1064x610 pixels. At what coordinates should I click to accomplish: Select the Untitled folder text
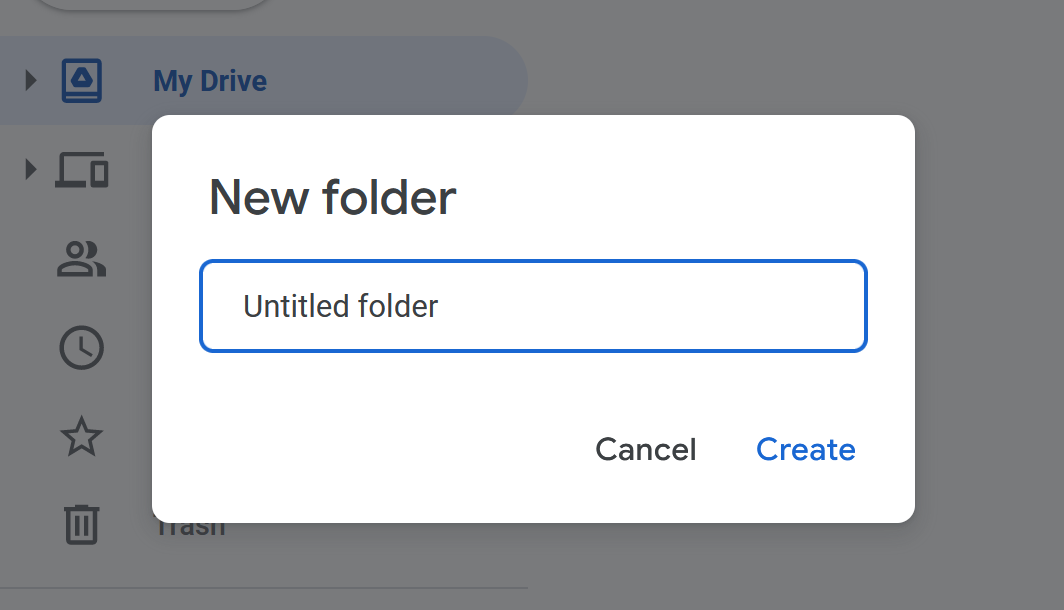click(x=340, y=306)
